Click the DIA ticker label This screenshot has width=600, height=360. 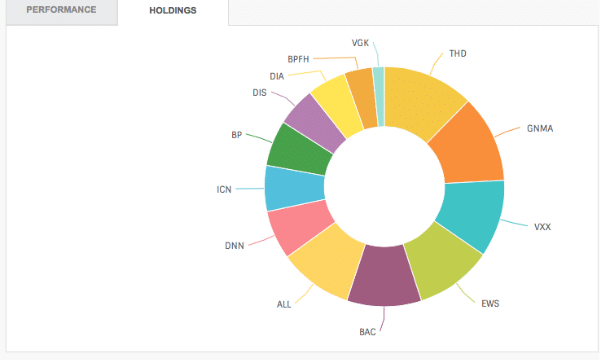(x=277, y=76)
